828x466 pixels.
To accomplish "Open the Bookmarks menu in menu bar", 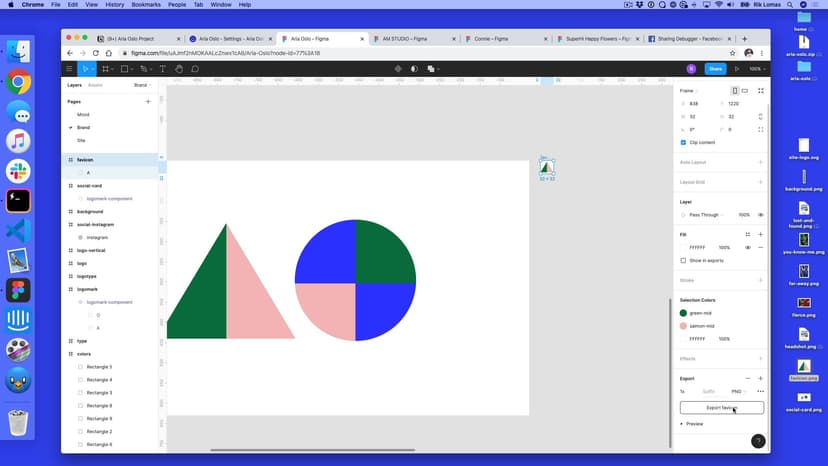I will tap(145, 4).
